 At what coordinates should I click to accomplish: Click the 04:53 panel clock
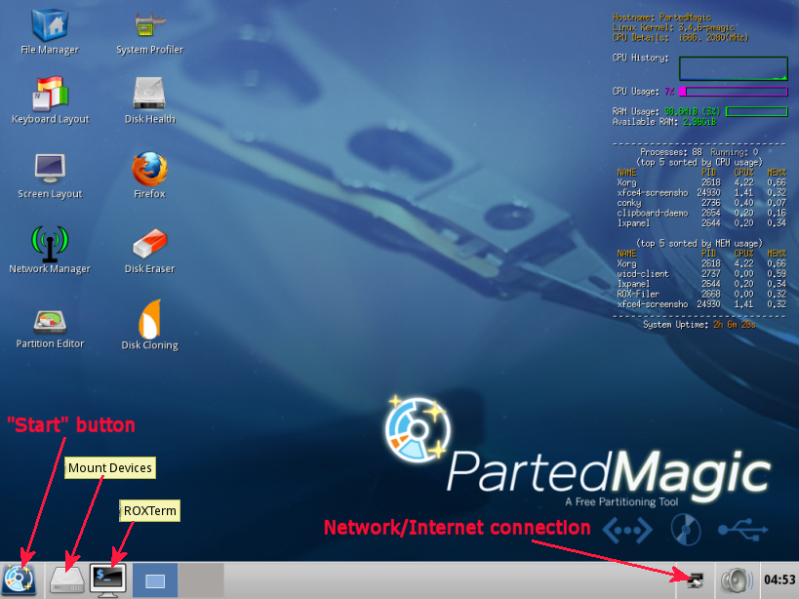779,580
